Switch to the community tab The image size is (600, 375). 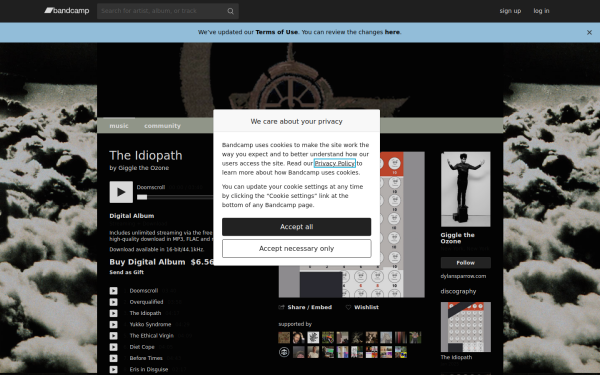[x=162, y=126]
